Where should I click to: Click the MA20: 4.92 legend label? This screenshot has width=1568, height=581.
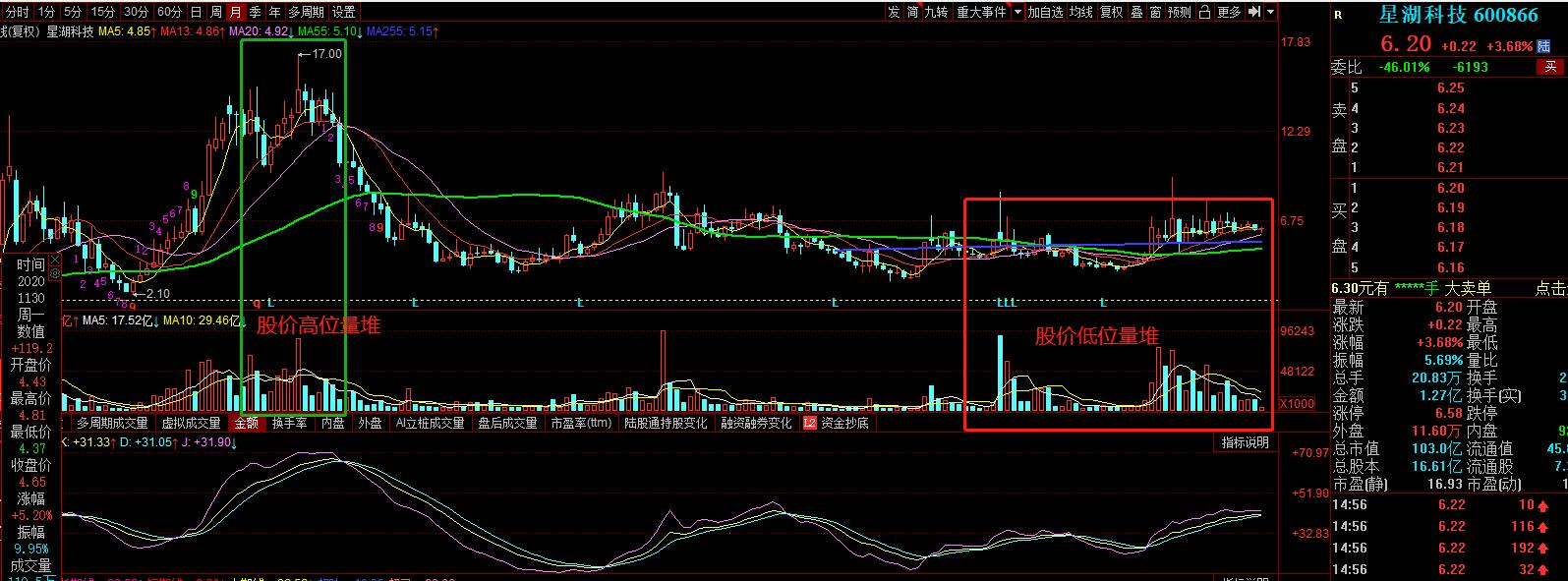(x=261, y=31)
